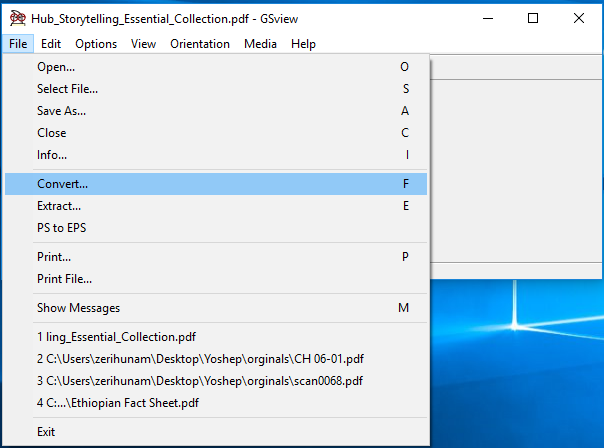Image resolution: width=604 pixels, height=448 pixels.
Task: Open recent file CH 06-01.pdf
Action: [x=216, y=359]
